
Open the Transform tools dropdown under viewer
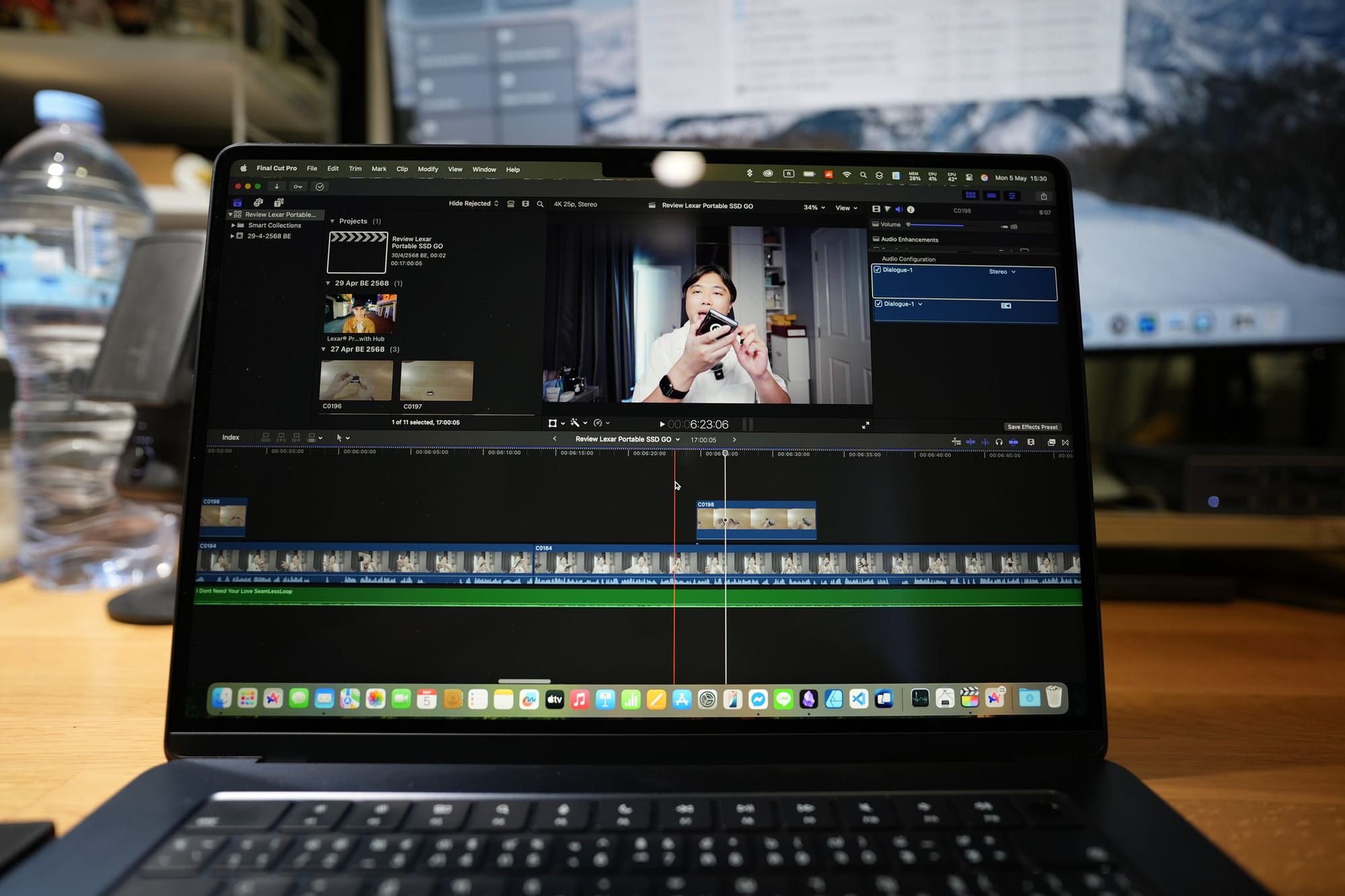556,423
